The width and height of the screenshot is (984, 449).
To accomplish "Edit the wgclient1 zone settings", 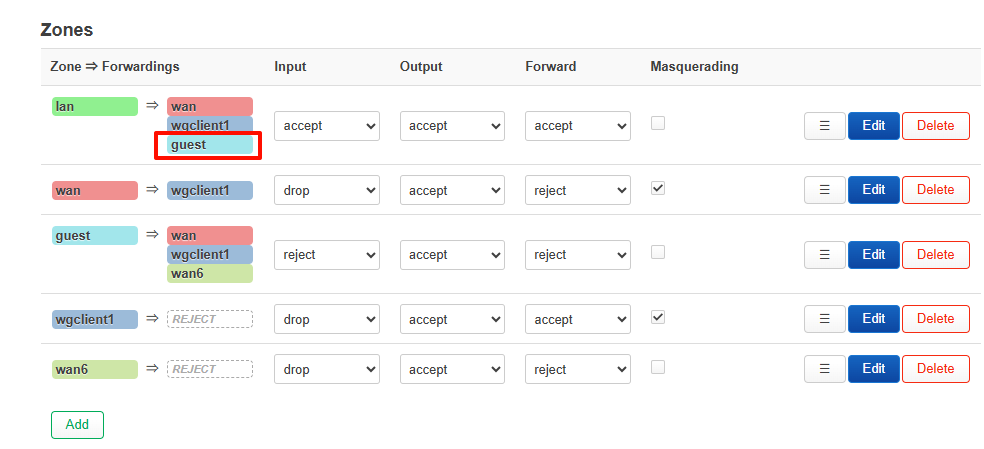I will pyautogui.click(x=873, y=319).
